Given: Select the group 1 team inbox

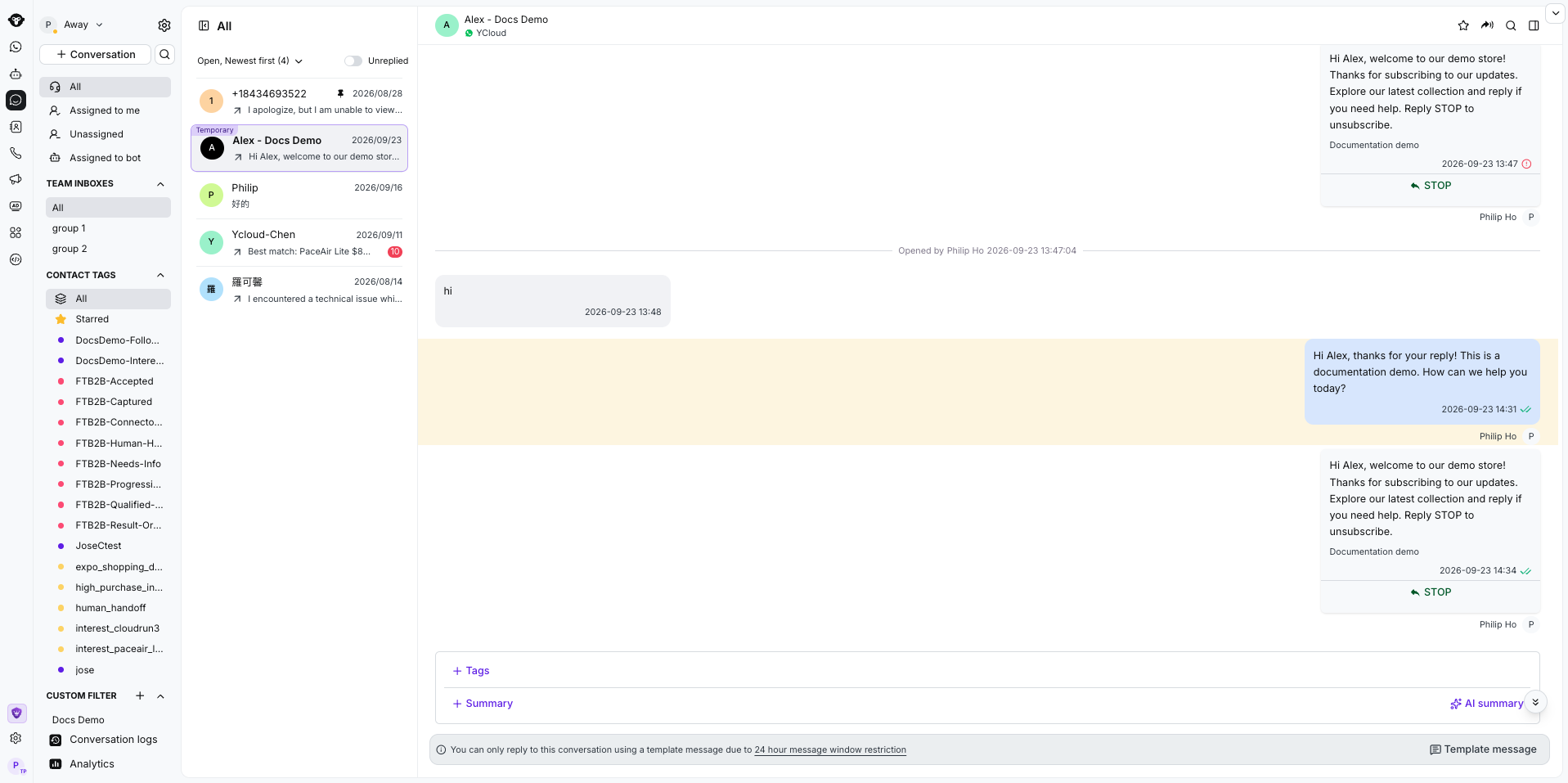Looking at the screenshot, I should pyautogui.click(x=108, y=228).
